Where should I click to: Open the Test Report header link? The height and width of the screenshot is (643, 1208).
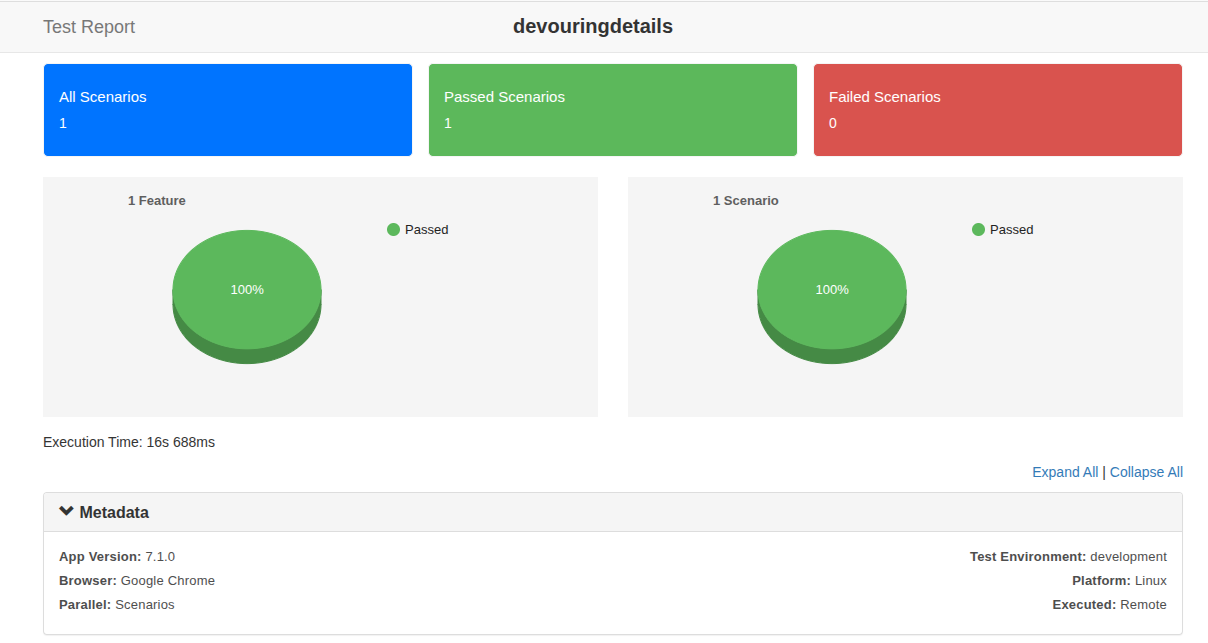[x=89, y=27]
